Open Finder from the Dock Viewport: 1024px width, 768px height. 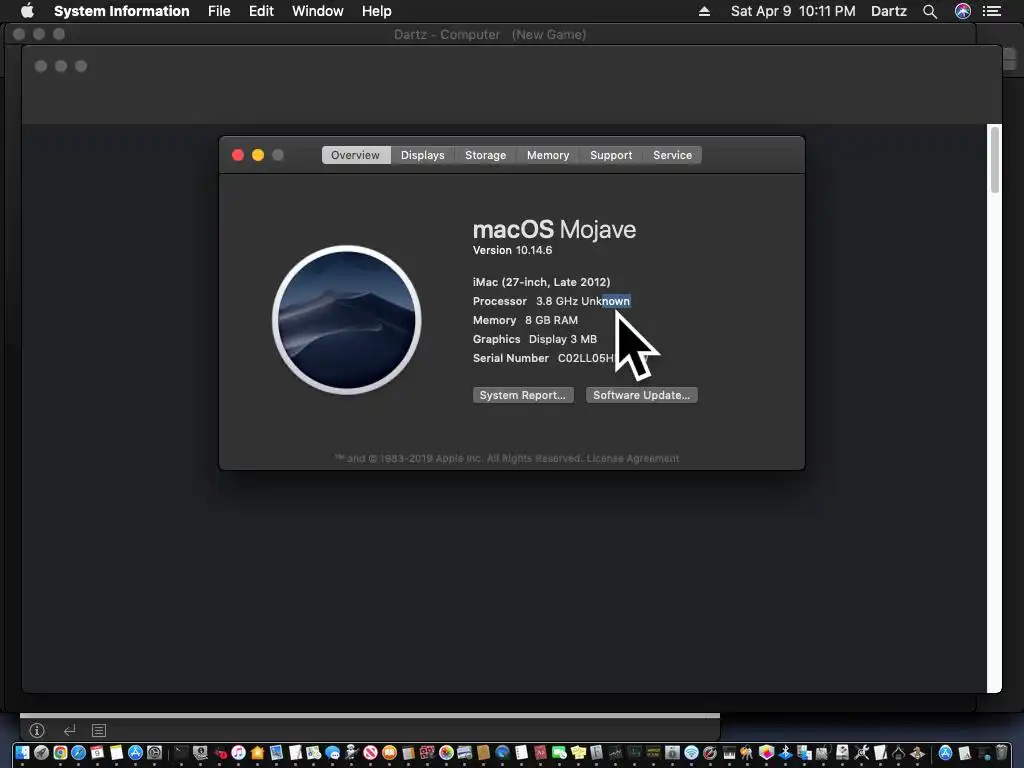(x=22, y=752)
